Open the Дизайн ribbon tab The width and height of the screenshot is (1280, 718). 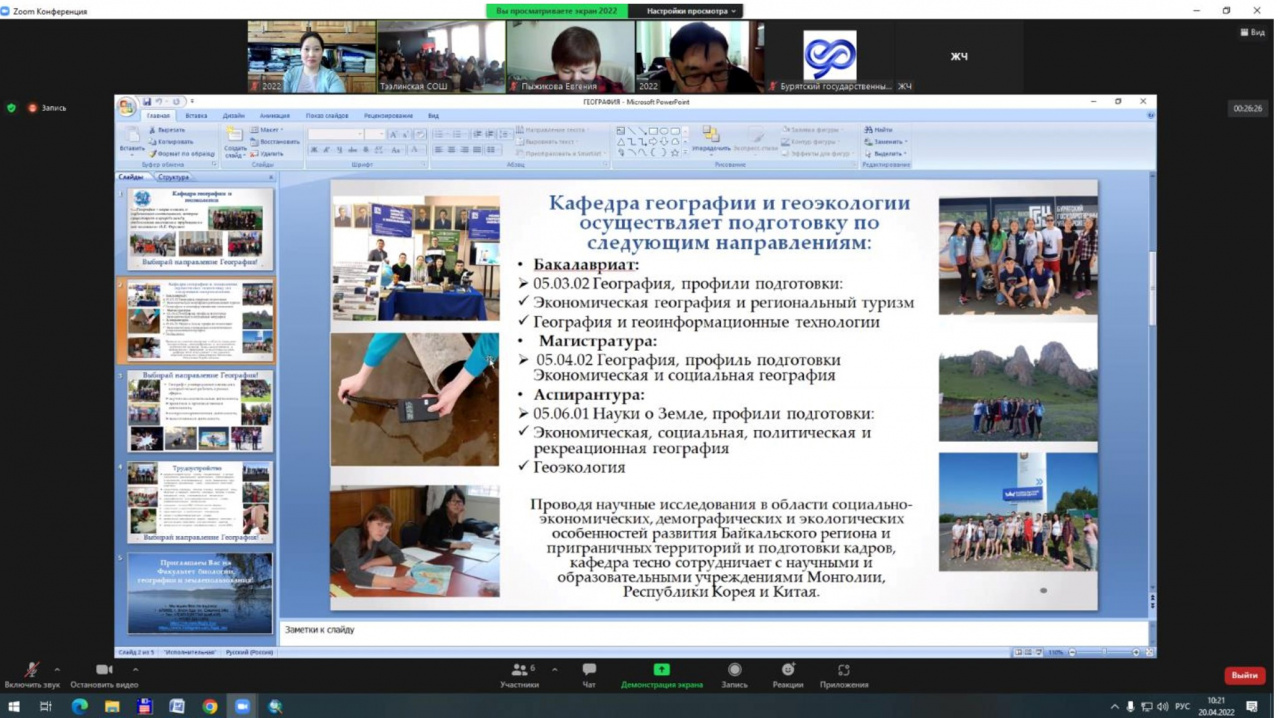(233, 116)
